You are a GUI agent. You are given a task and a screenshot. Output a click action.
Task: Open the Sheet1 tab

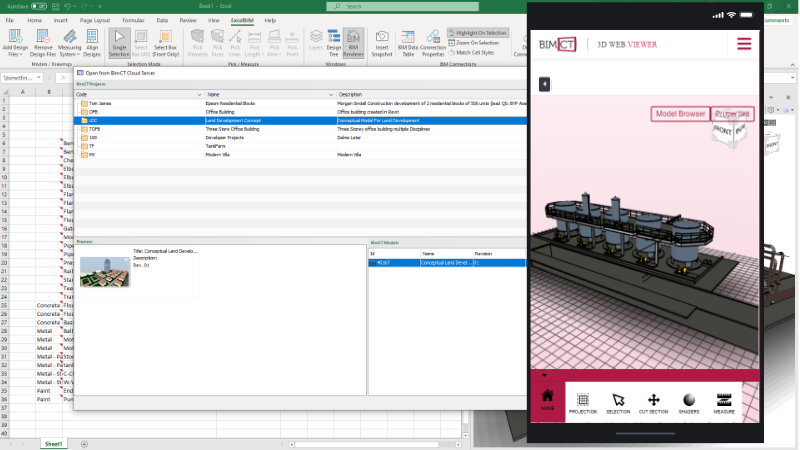[54, 444]
